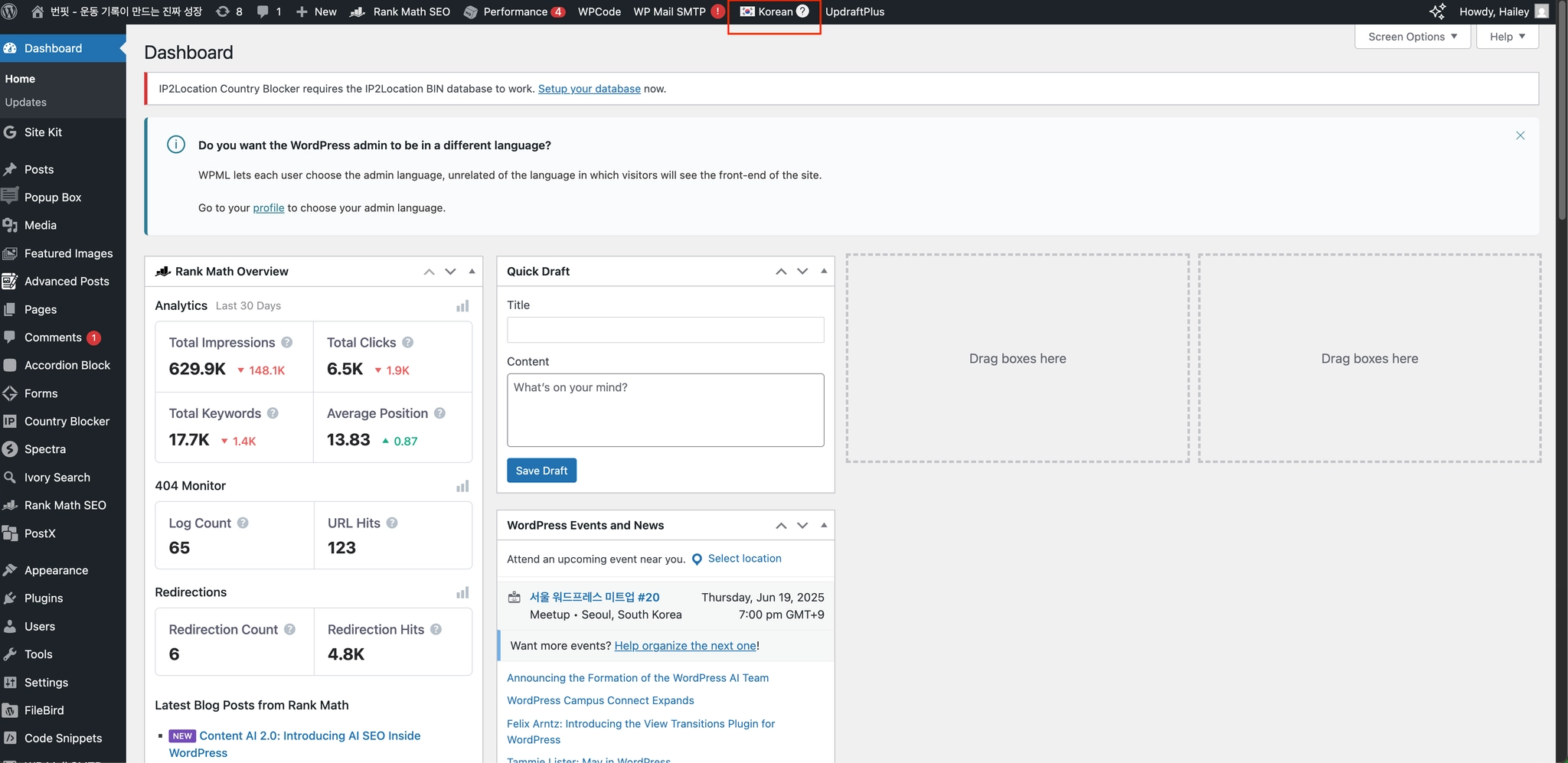Image resolution: width=1568 pixels, height=763 pixels.
Task: Open Code Snippets sidebar menu
Action: 63,739
